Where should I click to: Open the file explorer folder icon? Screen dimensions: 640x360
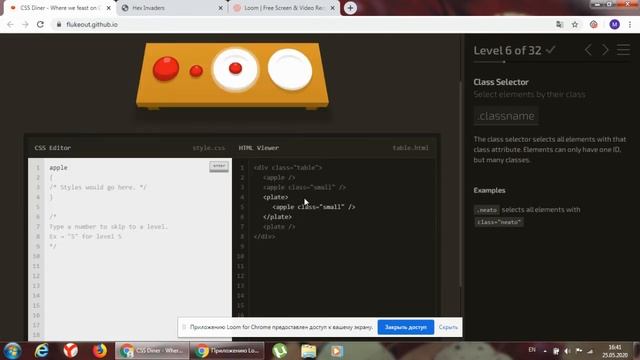[309, 351]
